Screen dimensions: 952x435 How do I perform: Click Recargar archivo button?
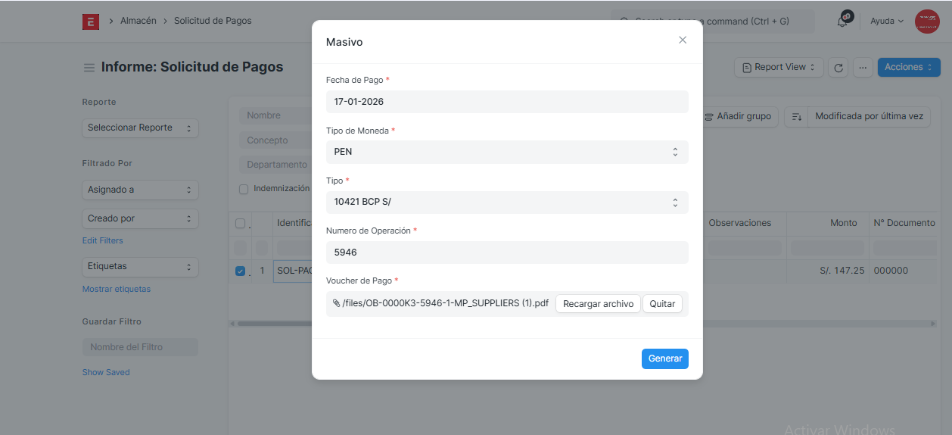[x=597, y=304]
